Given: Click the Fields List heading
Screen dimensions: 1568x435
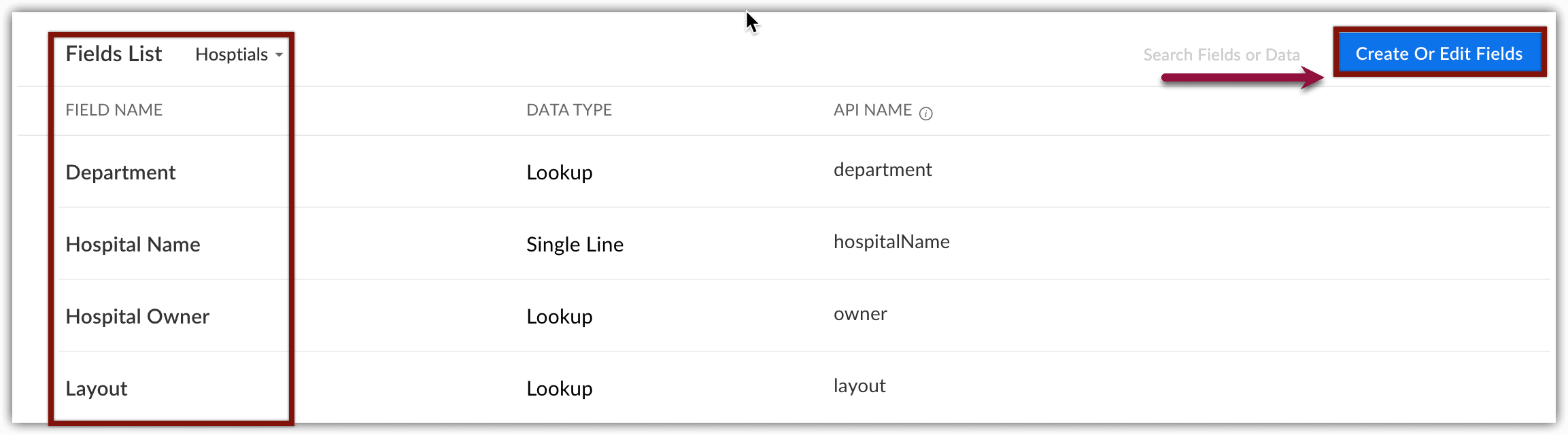Looking at the screenshot, I should (114, 54).
